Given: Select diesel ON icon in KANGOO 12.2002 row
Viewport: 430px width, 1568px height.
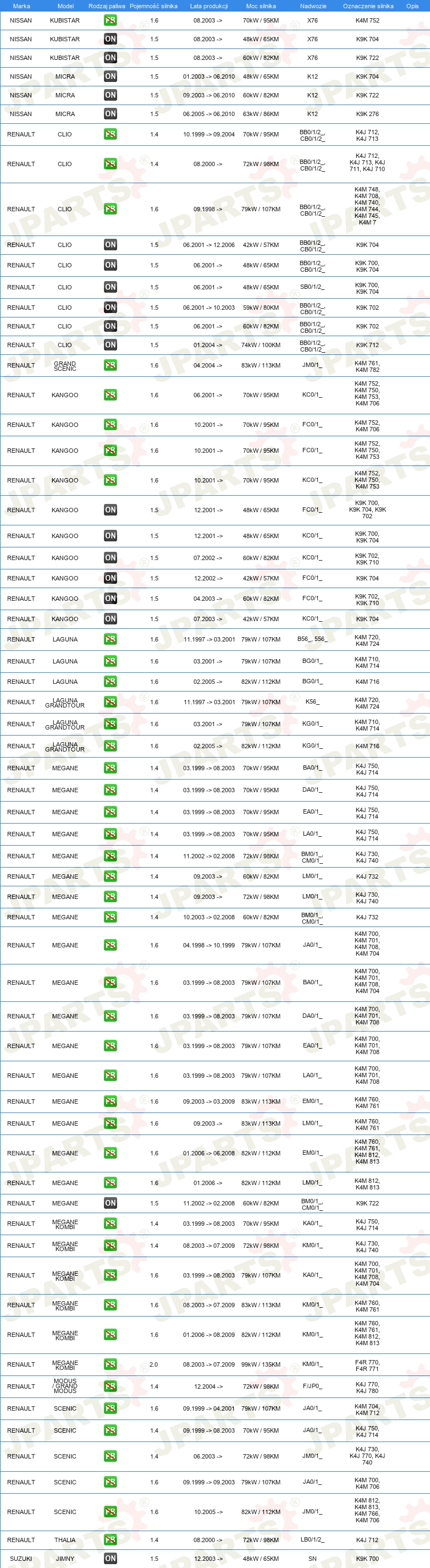Looking at the screenshot, I should [110, 578].
